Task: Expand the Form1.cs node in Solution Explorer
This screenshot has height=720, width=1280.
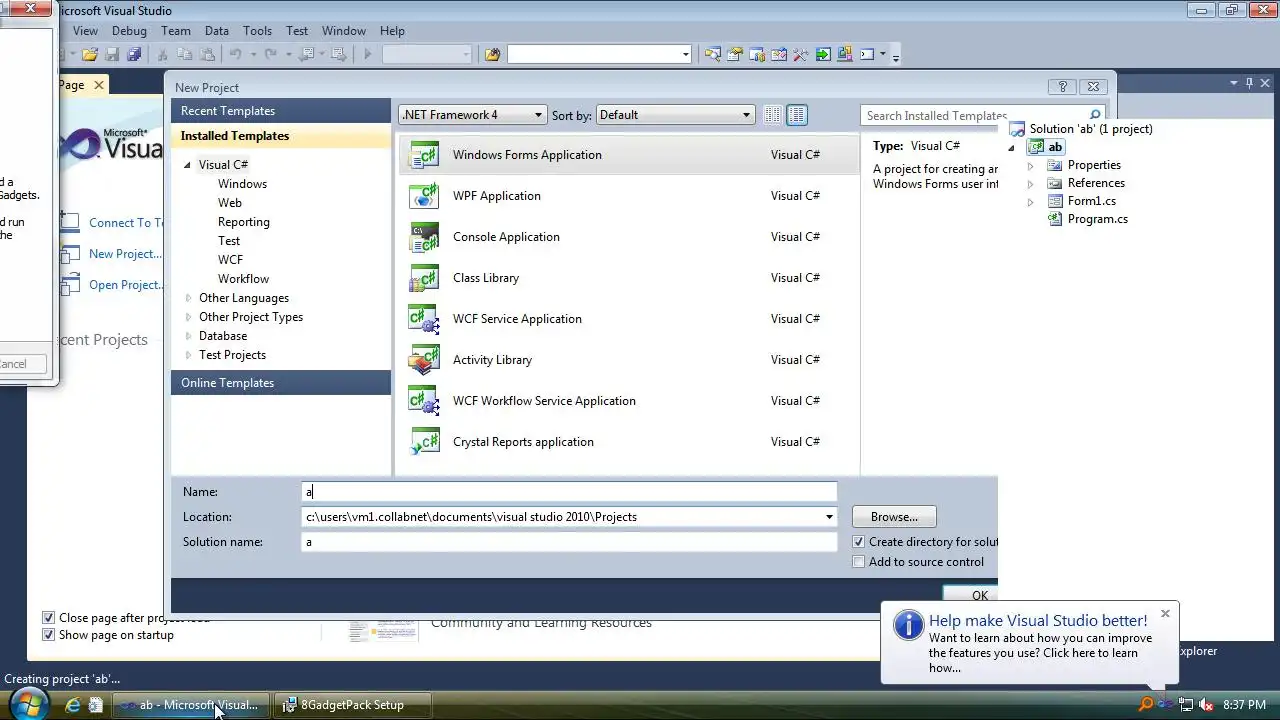Action: pos(1031,202)
